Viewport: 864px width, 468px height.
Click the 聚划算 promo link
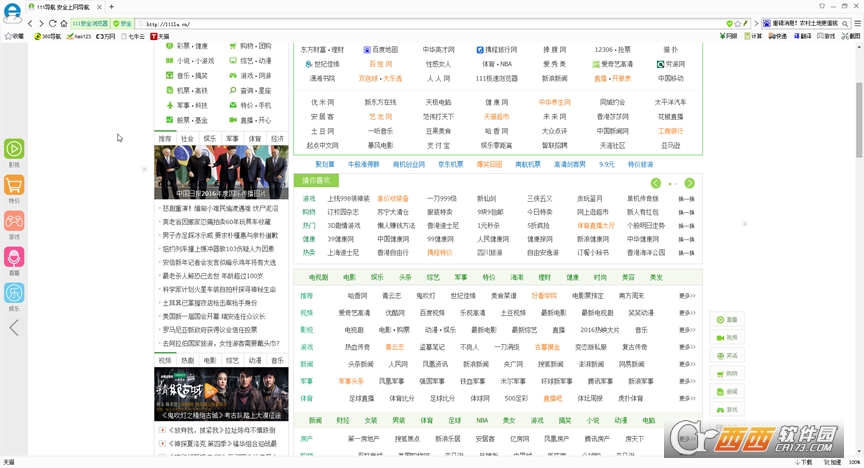pyautogui.click(x=325, y=164)
